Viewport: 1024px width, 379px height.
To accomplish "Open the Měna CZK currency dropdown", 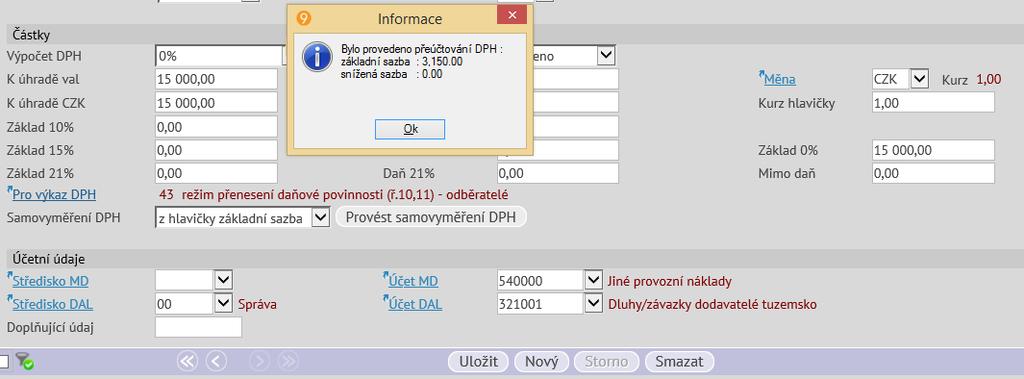I will coord(920,80).
